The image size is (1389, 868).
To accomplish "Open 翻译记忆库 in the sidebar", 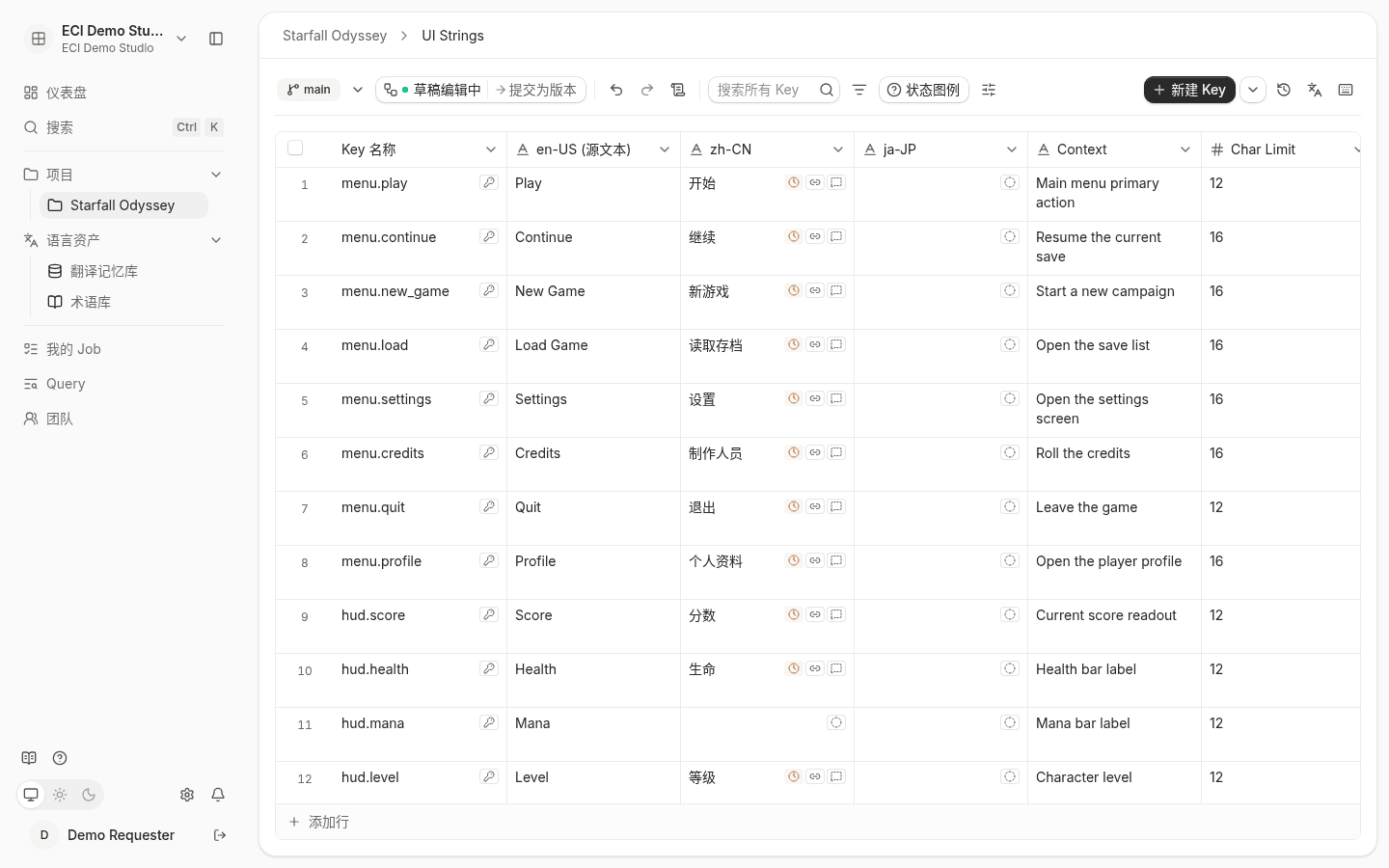I will [x=123, y=271].
